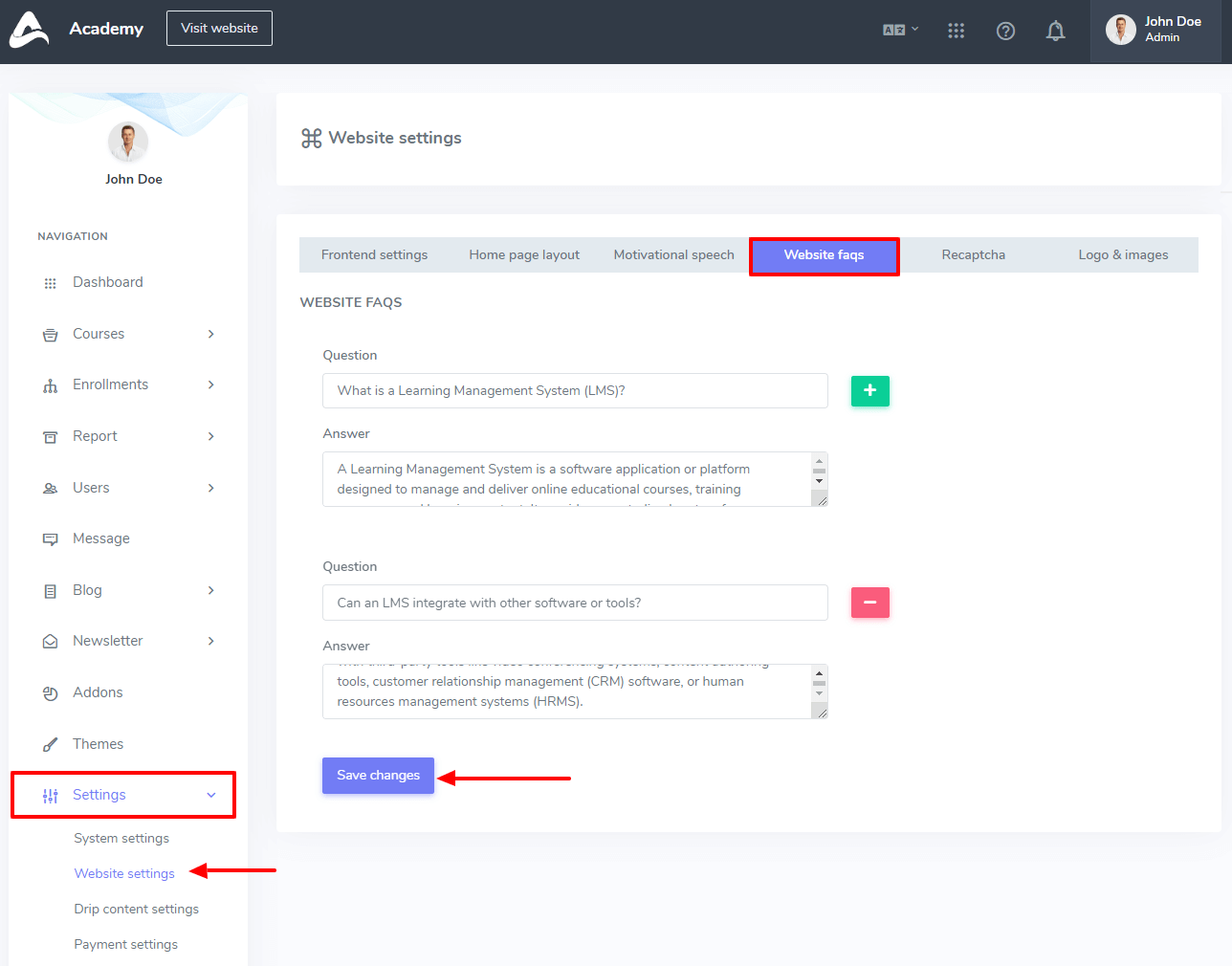Select the Home page layout tab
Screen dimensions: 1232x966
pos(524,255)
